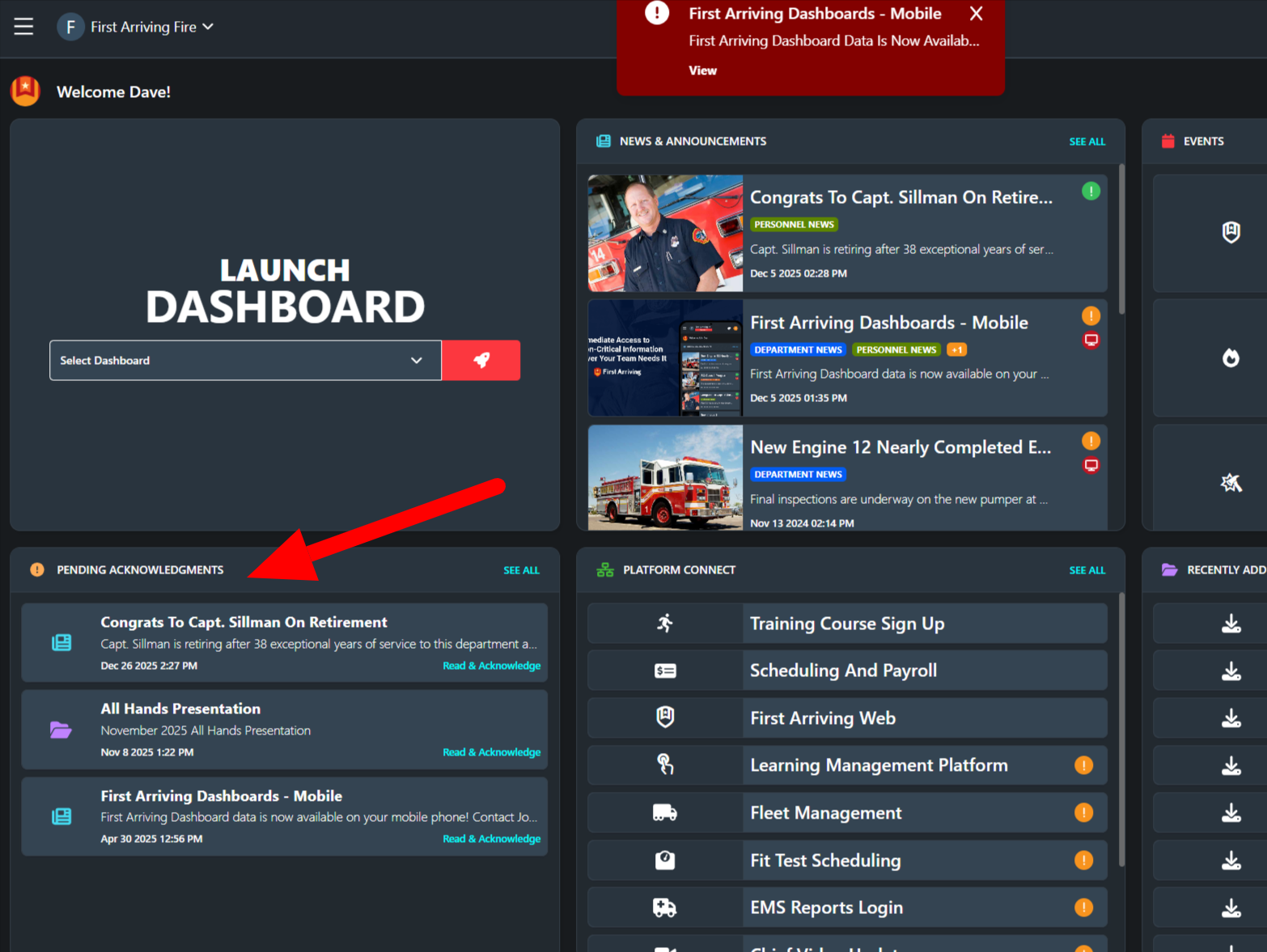This screenshot has width=1267, height=952.
Task: Open First Arriving Dashboards mobile news thumbnail
Action: [x=665, y=358]
